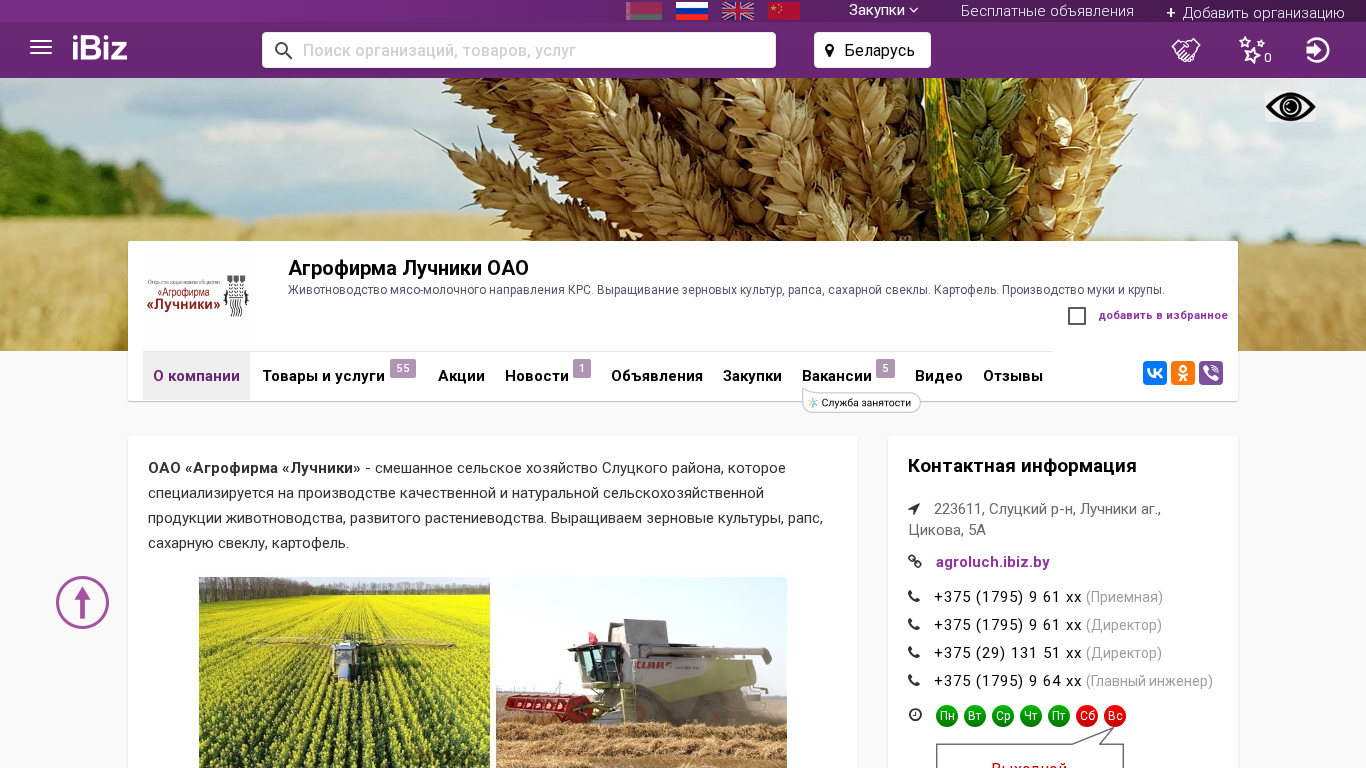Open the Закупки company tab
Image resolution: width=1366 pixels, height=768 pixels.
752,376
